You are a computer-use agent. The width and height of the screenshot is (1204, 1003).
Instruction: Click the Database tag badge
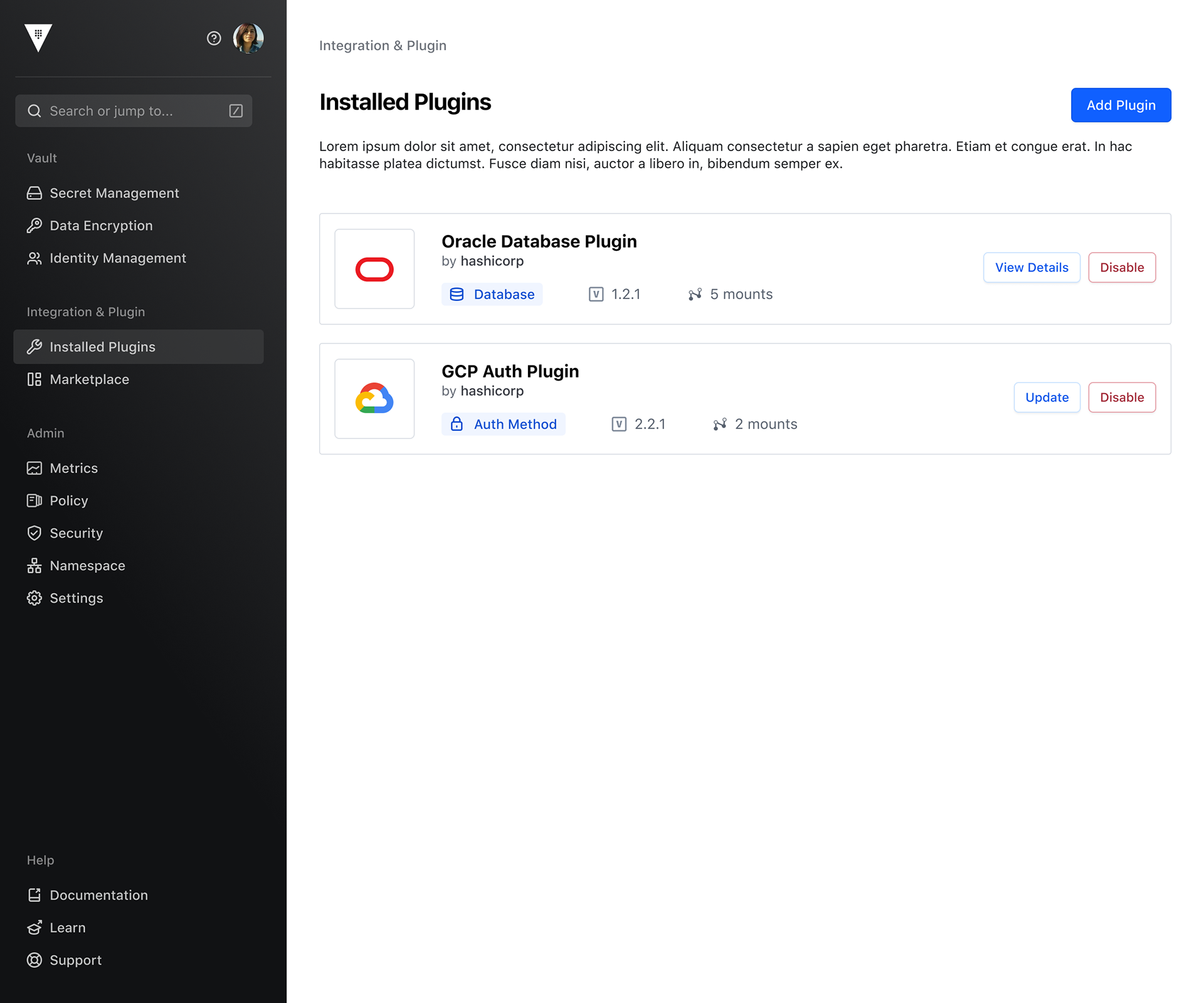tap(492, 294)
